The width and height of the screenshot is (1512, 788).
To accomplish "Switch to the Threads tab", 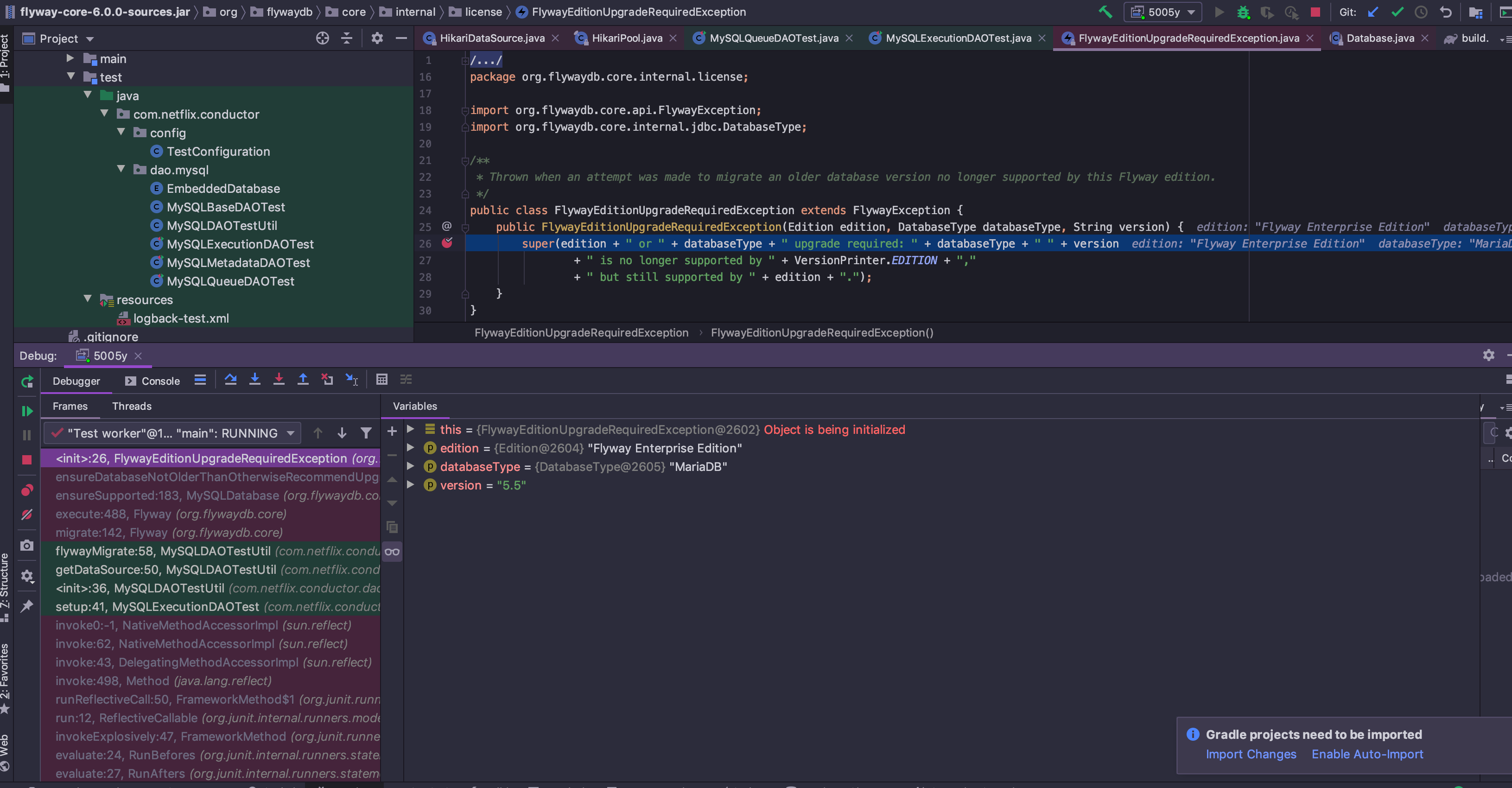I will [132, 406].
